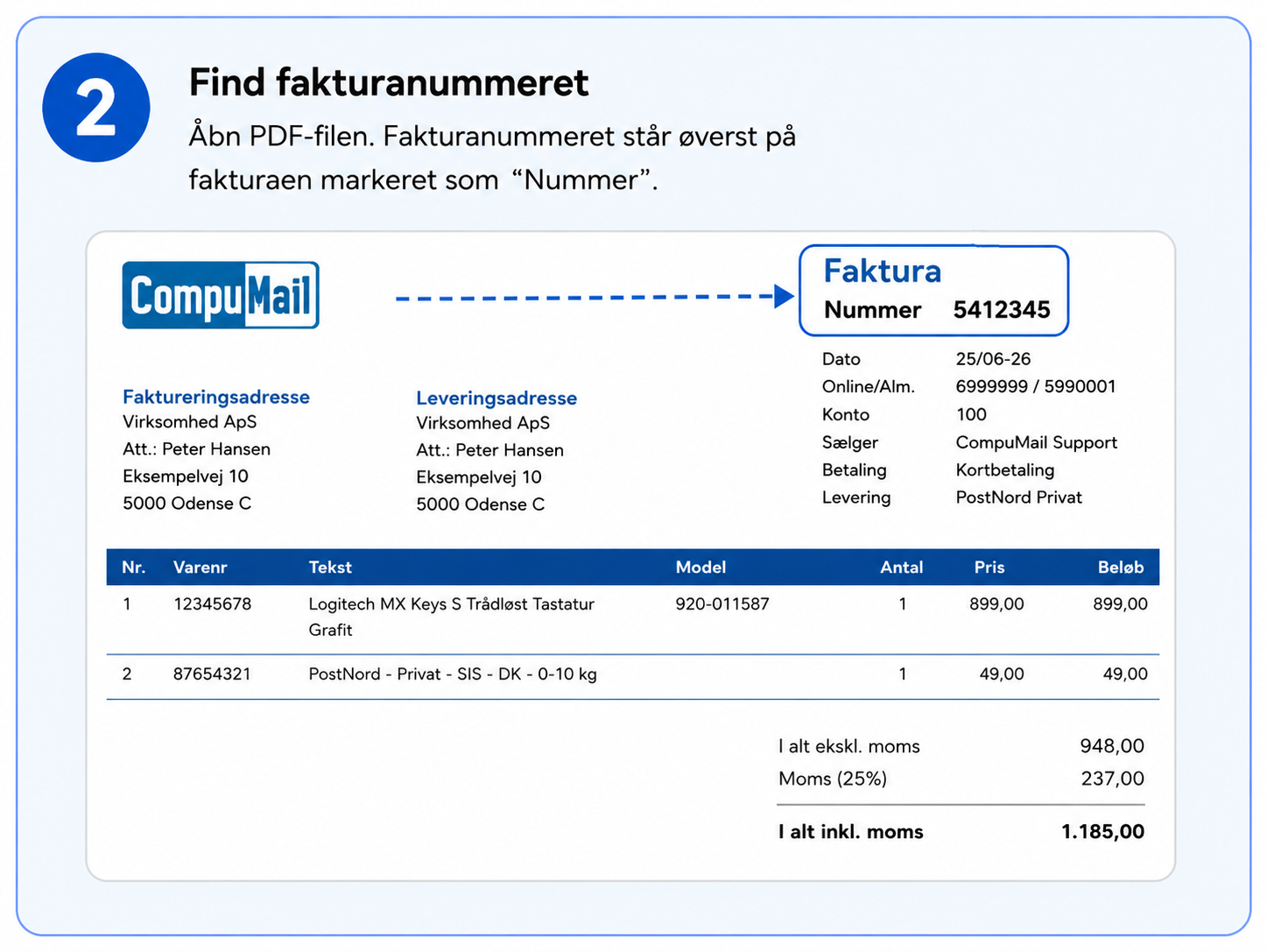The height and width of the screenshot is (952, 1267).
Task: Select 'Virksomhed ApS' under Faktureringsadresse
Action: pos(189,422)
